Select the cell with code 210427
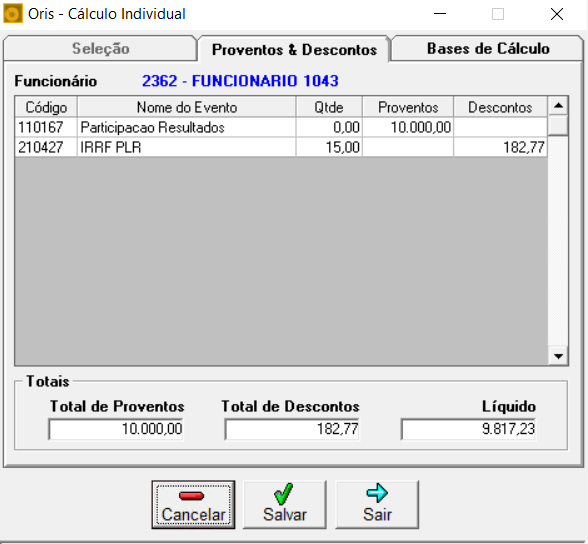Viewport: 588px width, 544px height. [x=46, y=147]
